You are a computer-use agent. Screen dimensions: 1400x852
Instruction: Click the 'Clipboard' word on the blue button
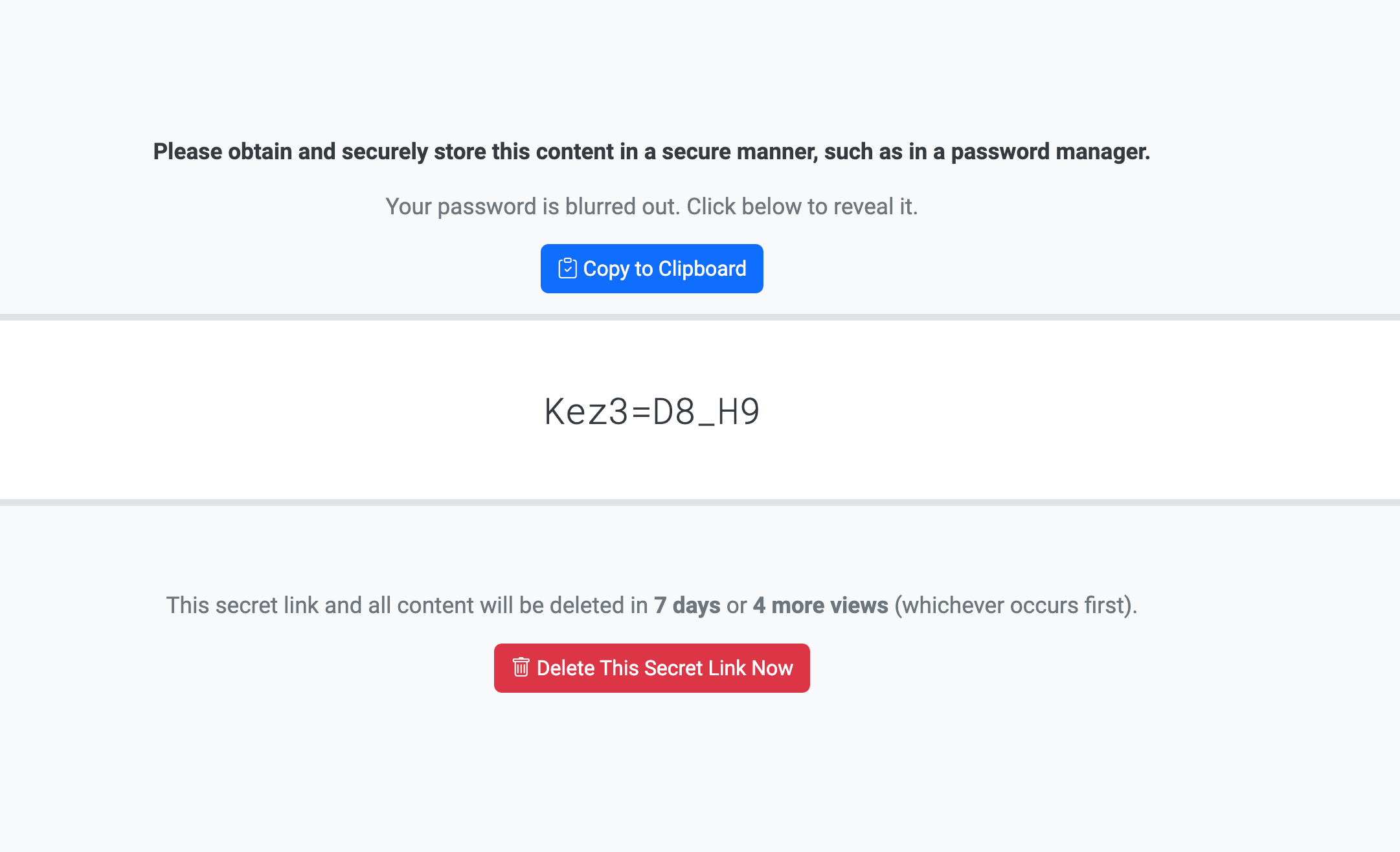(x=702, y=269)
